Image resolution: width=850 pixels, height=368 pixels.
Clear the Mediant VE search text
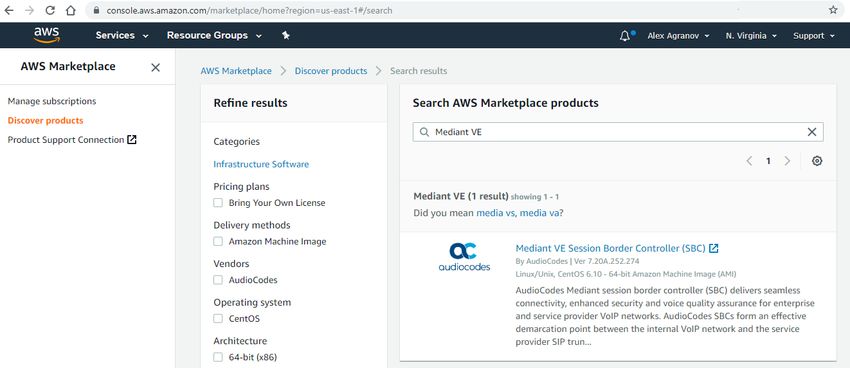coord(812,132)
